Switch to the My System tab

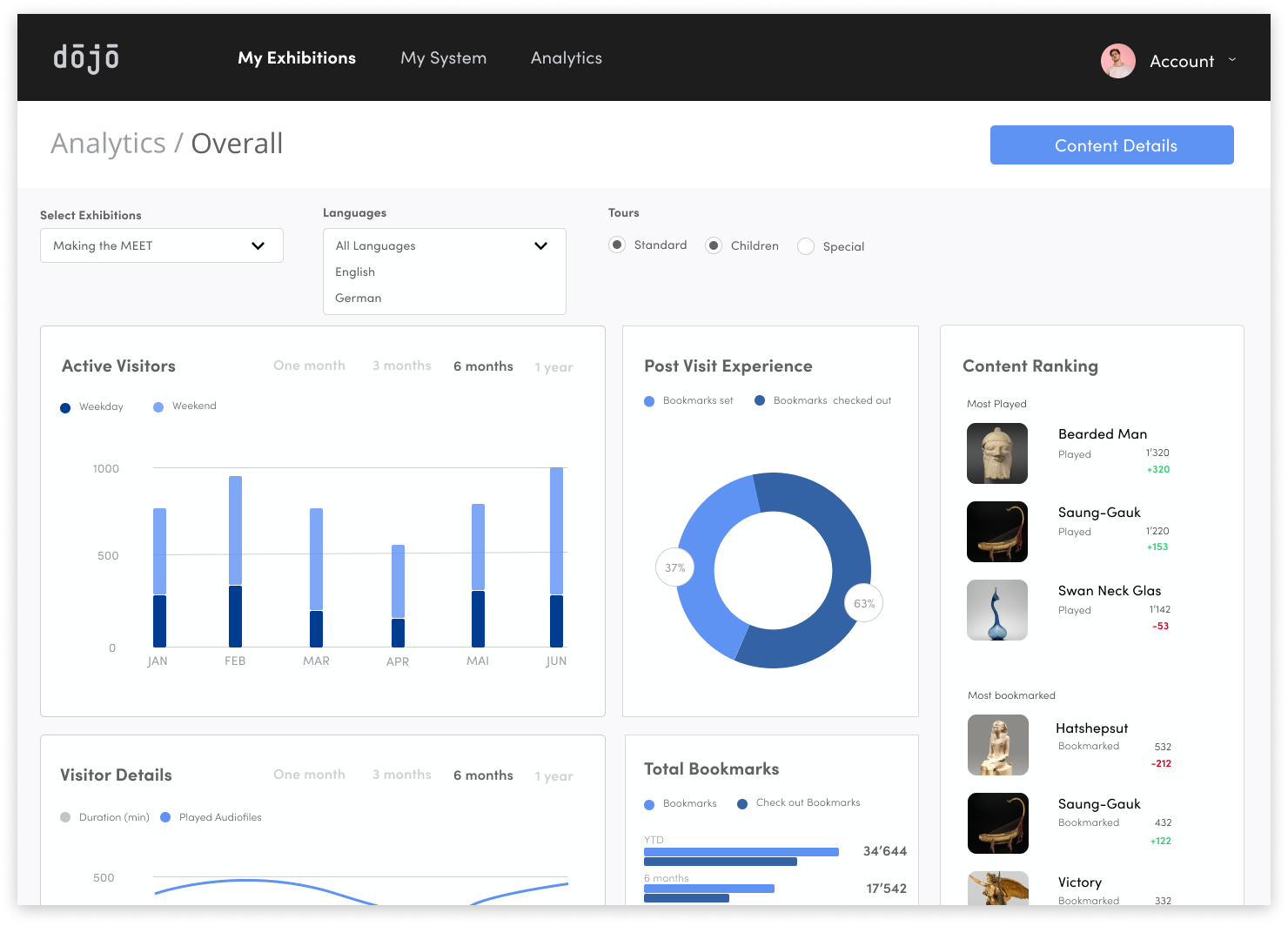coord(444,58)
